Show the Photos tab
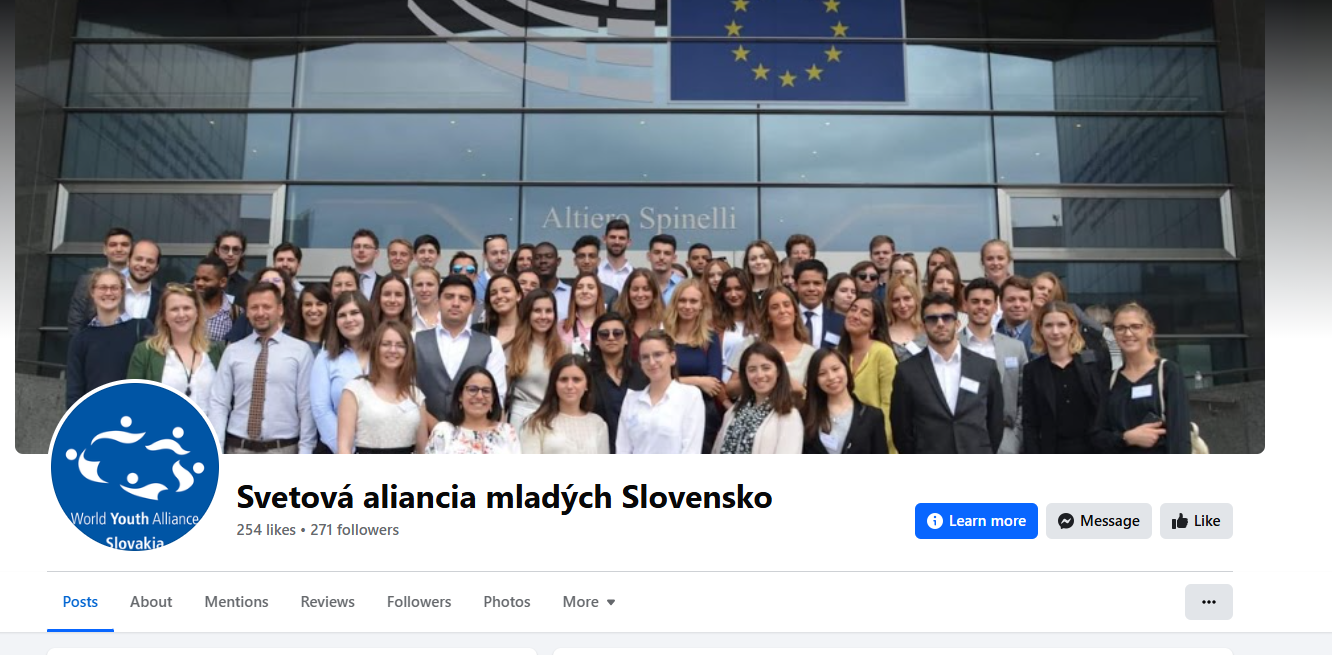 coord(507,602)
